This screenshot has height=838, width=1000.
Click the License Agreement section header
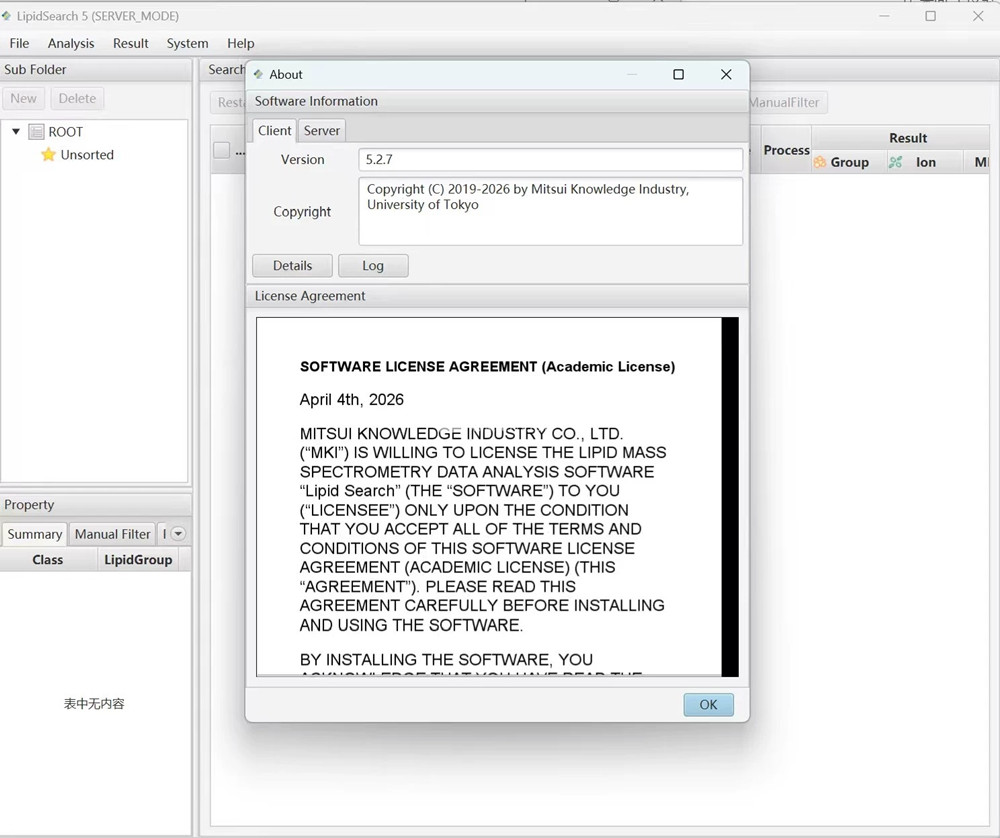(x=497, y=296)
